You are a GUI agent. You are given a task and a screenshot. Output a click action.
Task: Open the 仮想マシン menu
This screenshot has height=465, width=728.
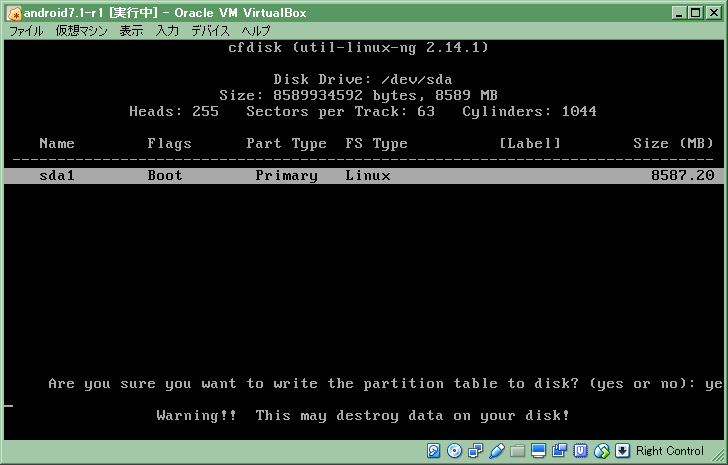[81, 31]
